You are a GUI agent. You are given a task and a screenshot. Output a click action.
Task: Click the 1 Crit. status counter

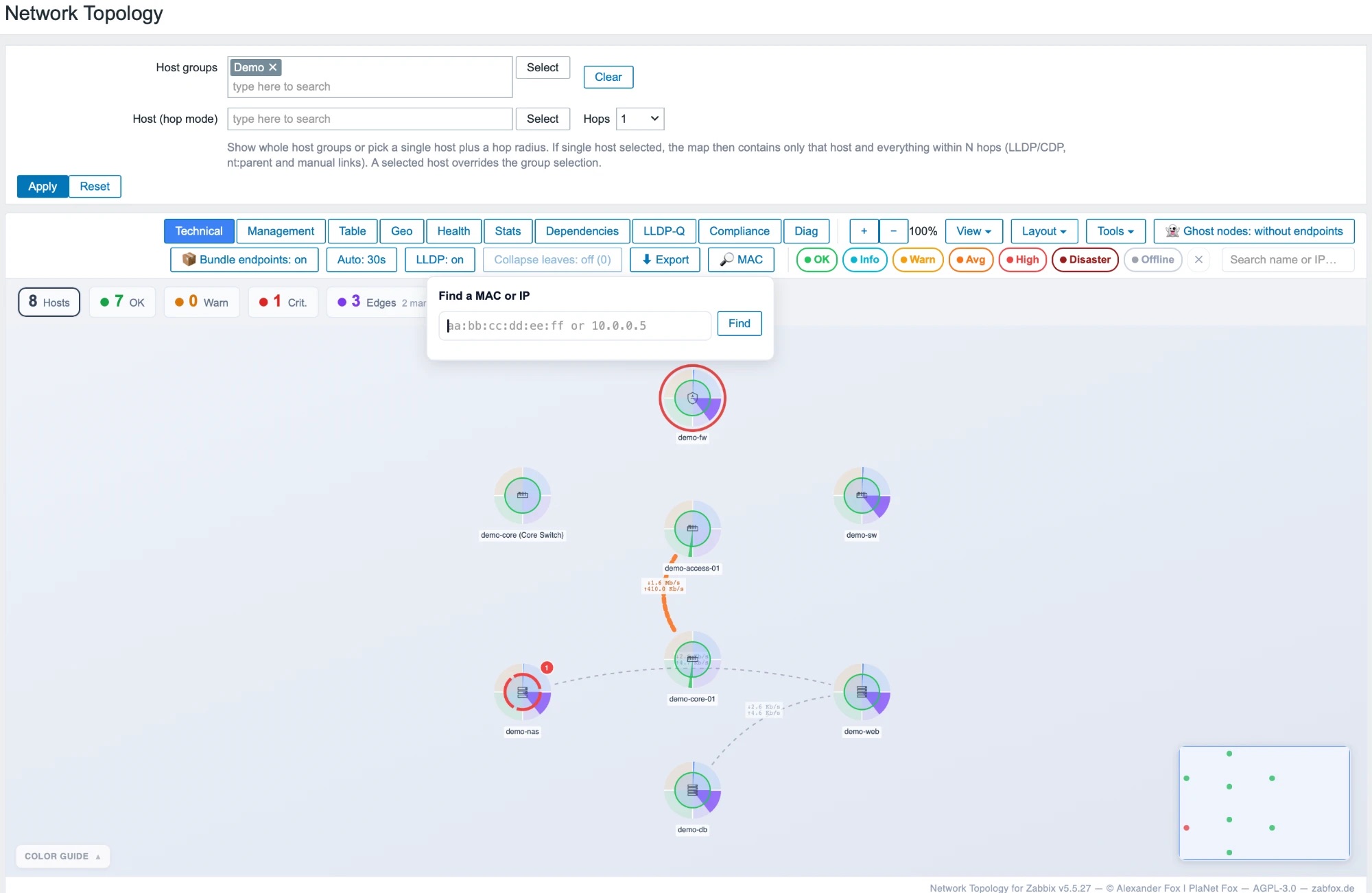pos(283,302)
